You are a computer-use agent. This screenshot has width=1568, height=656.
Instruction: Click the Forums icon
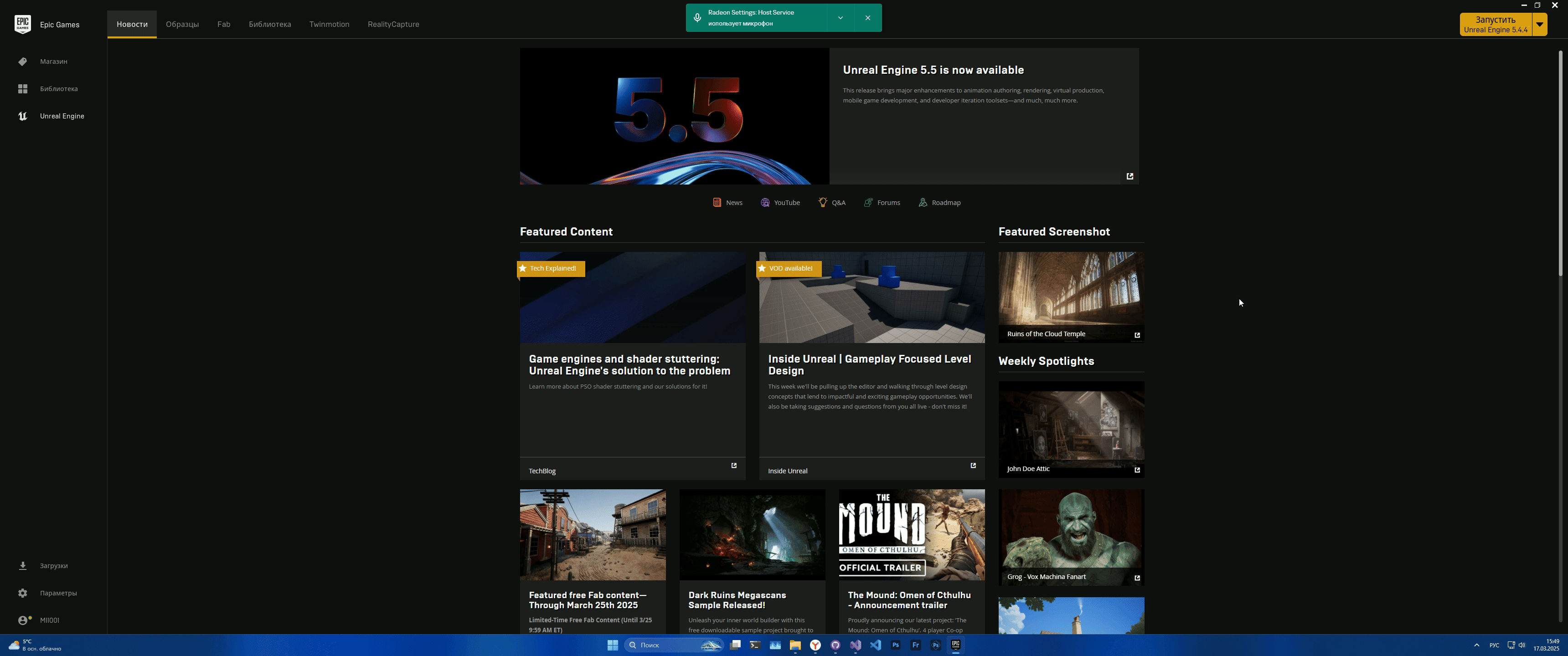pyautogui.click(x=868, y=203)
